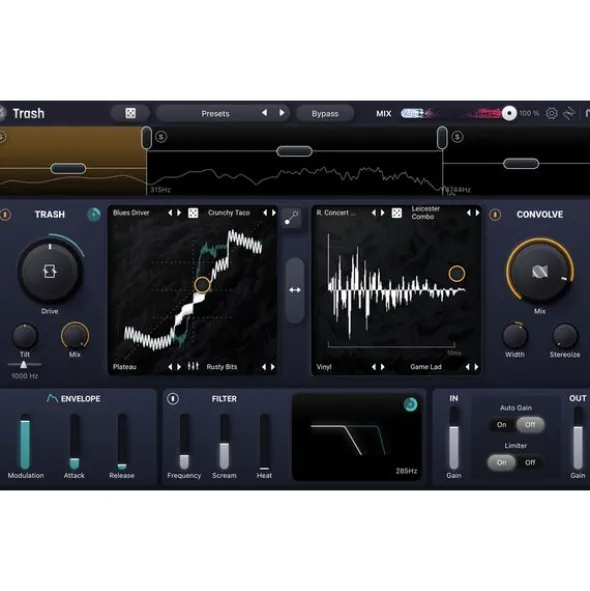Viewport: 590px width, 591px height.
Task: Click the tilt frequency slider at 1000 Hz
Action: tap(24, 364)
